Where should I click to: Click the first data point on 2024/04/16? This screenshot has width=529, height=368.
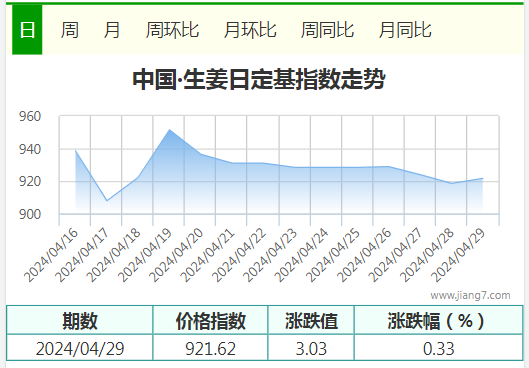pyautogui.click(x=76, y=151)
